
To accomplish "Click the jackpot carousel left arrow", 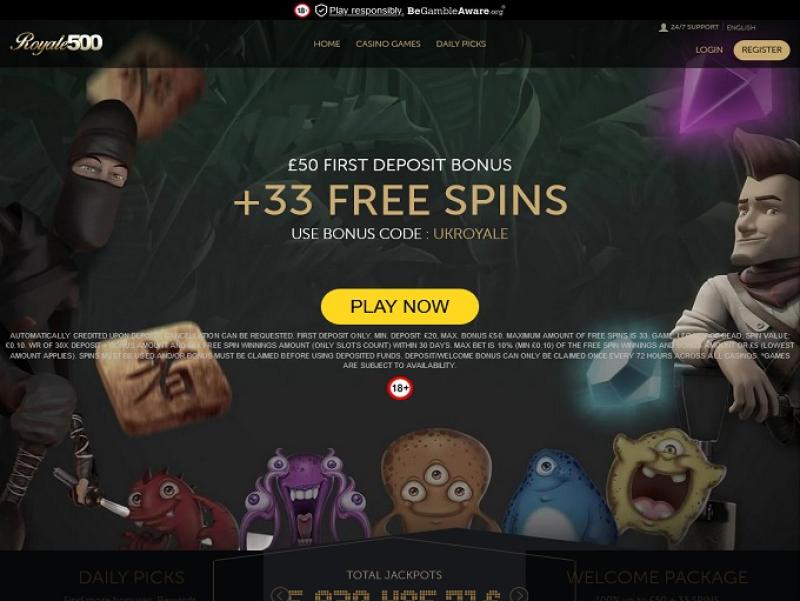I will pyautogui.click(x=279, y=594).
